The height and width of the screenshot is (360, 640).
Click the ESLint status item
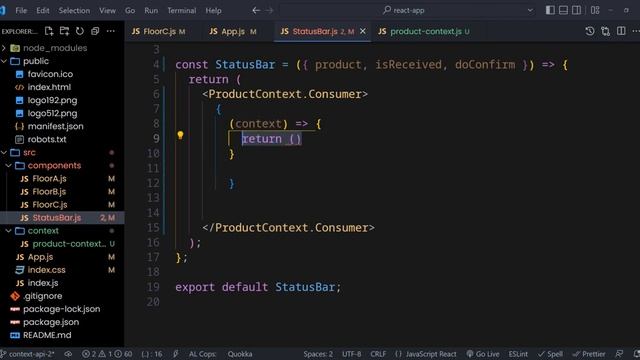coord(518,354)
